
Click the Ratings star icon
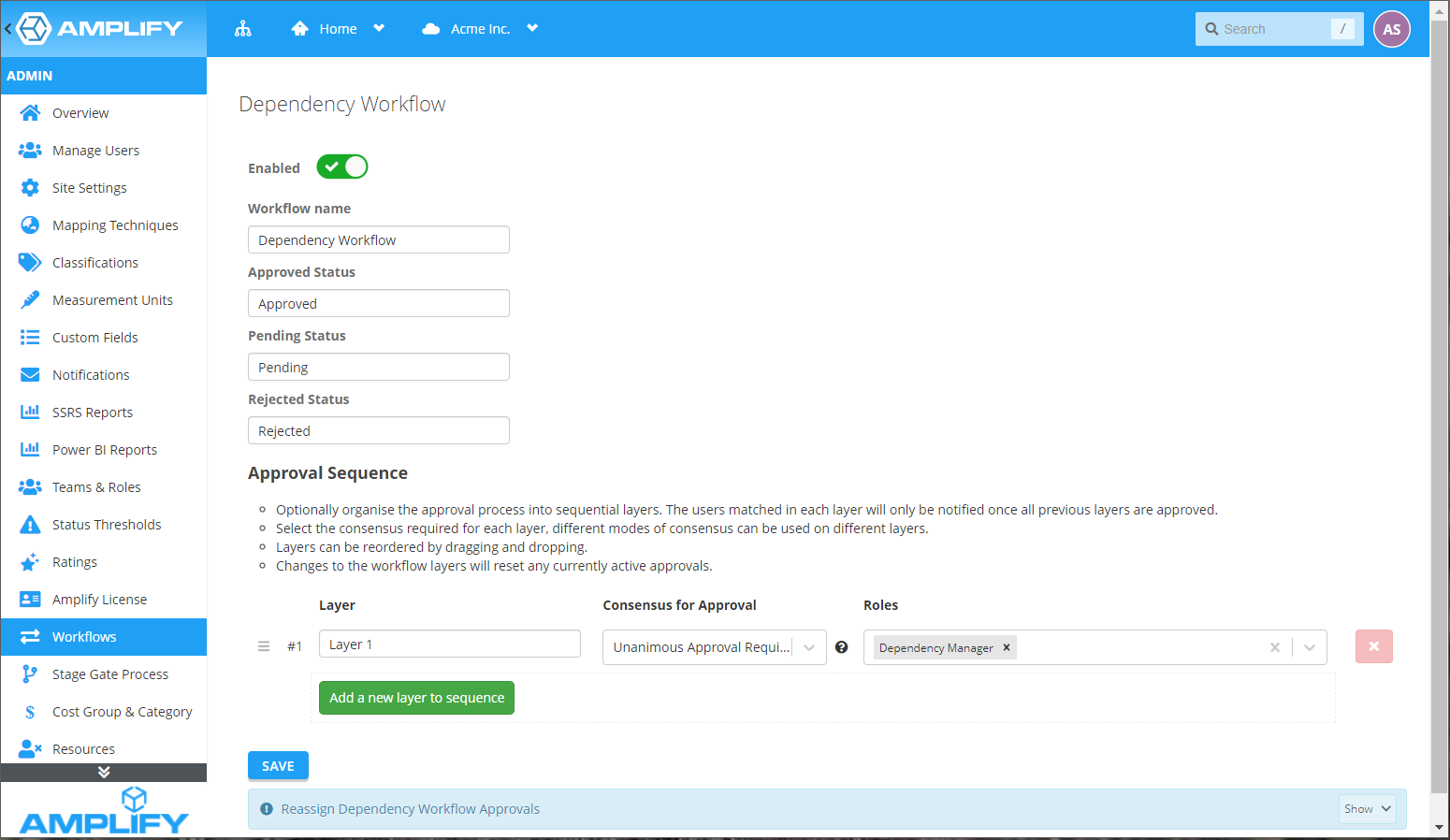pyautogui.click(x=30, y=561)
